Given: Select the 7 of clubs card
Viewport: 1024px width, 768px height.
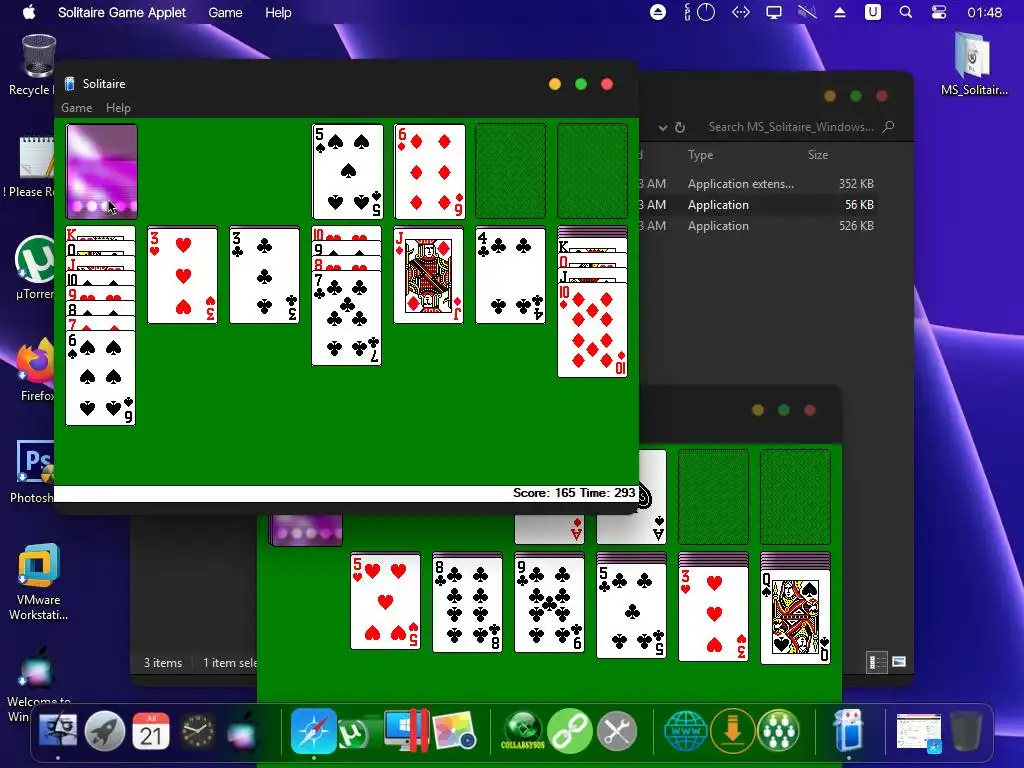Looking at the screenshot, I should coord(347,318).
